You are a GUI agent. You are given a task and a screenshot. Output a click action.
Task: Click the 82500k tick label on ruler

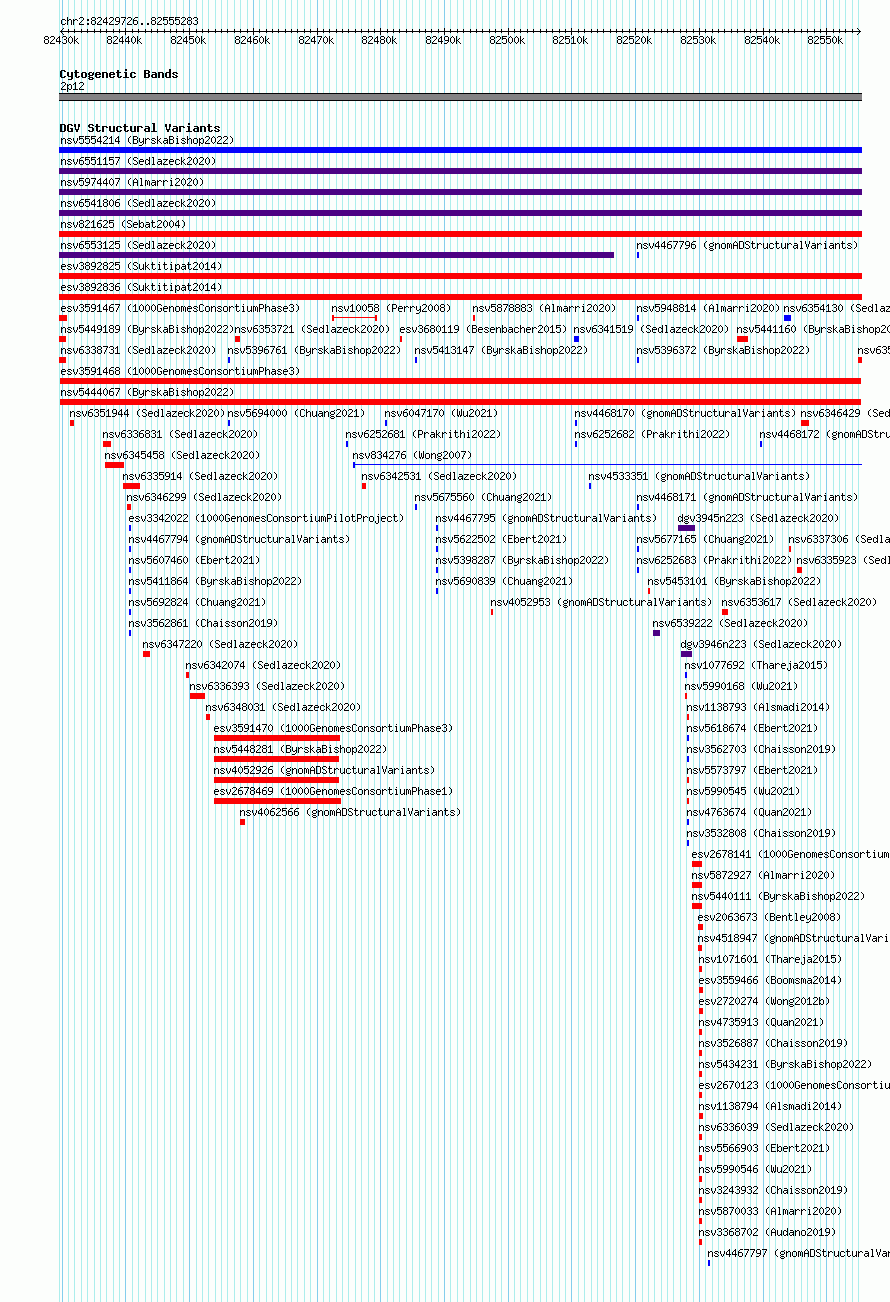507,40
